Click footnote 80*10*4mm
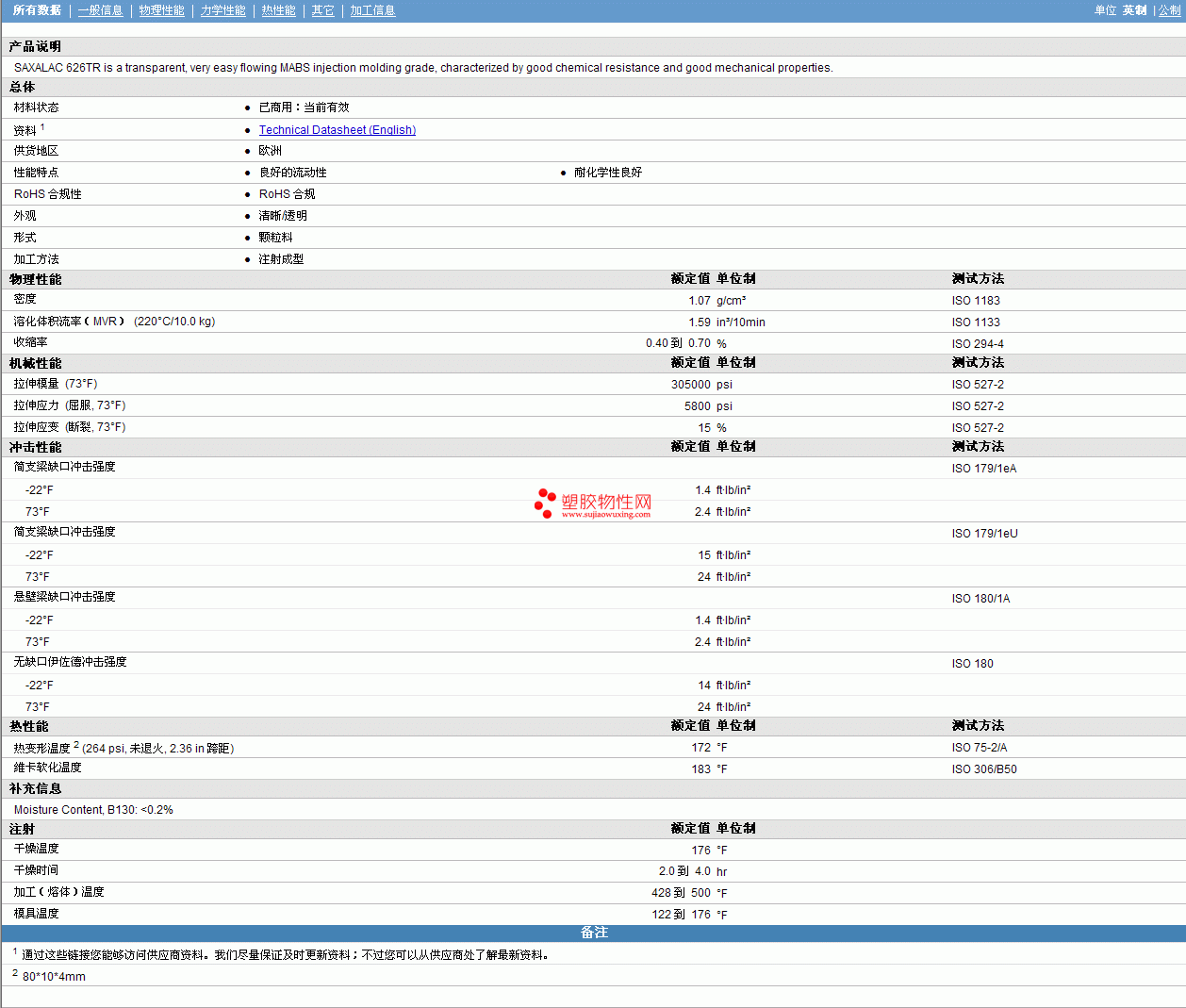Viewport: 1186px width, 1008px height. [54, 977]
